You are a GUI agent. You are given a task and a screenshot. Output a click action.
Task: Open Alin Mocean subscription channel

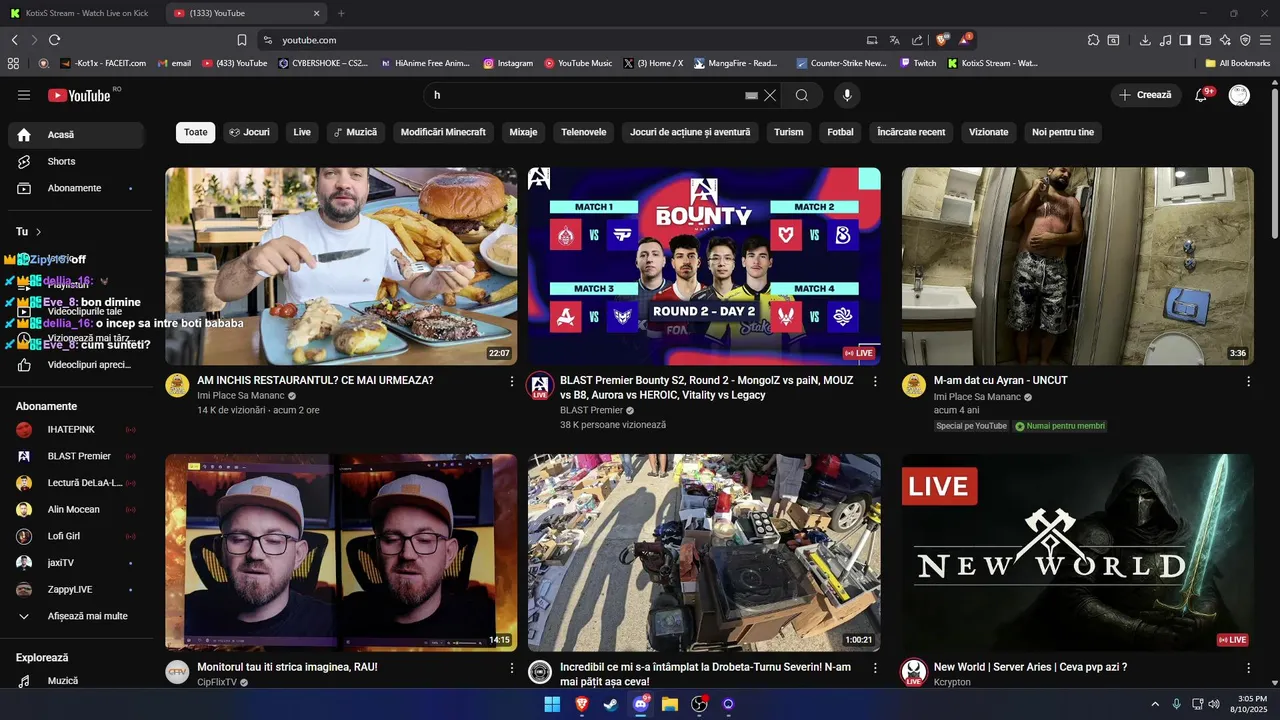(x=76, y=509)
